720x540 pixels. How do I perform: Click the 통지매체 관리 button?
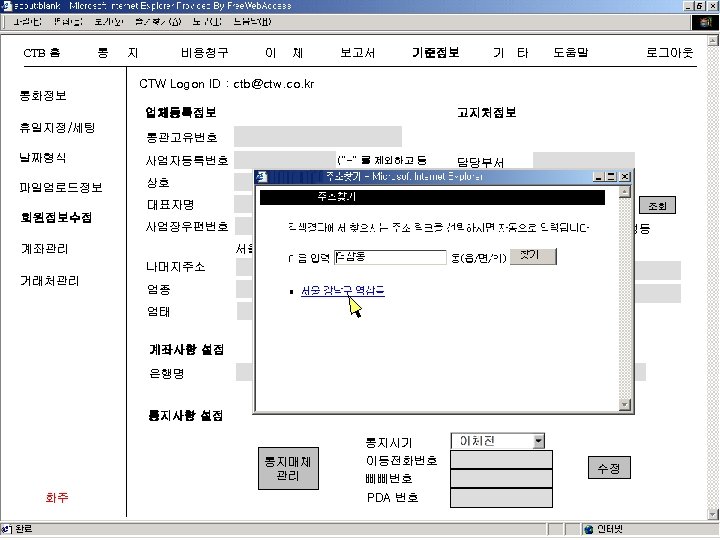tap(288, 468)
